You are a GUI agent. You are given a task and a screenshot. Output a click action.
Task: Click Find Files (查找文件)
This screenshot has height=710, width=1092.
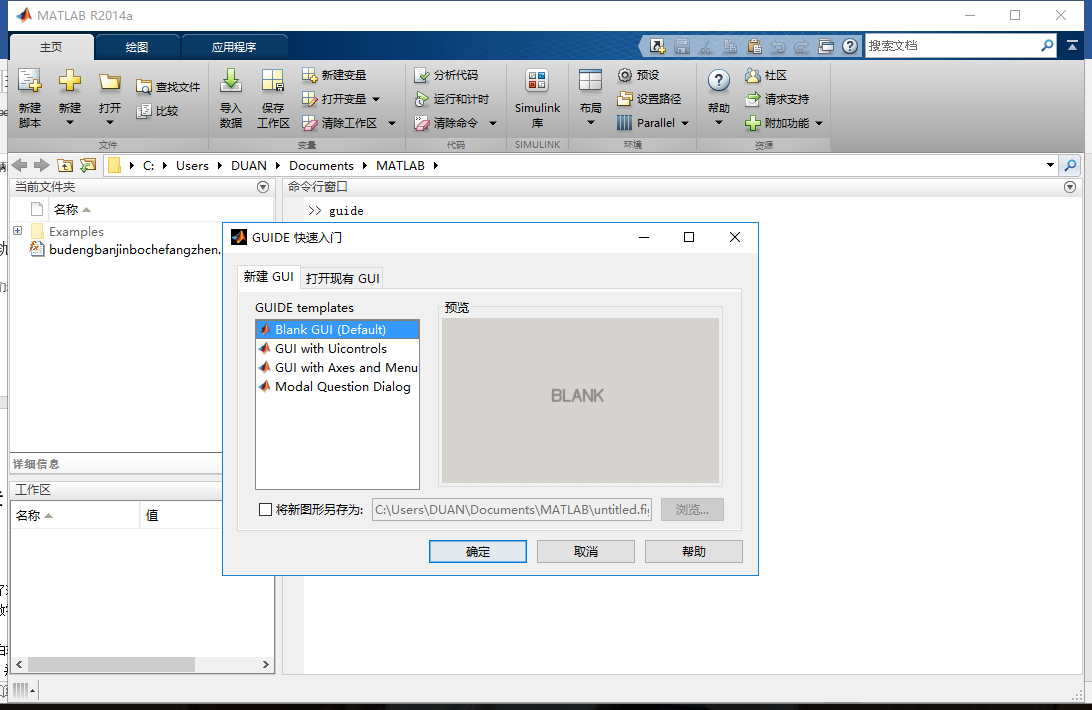(168, 87)
